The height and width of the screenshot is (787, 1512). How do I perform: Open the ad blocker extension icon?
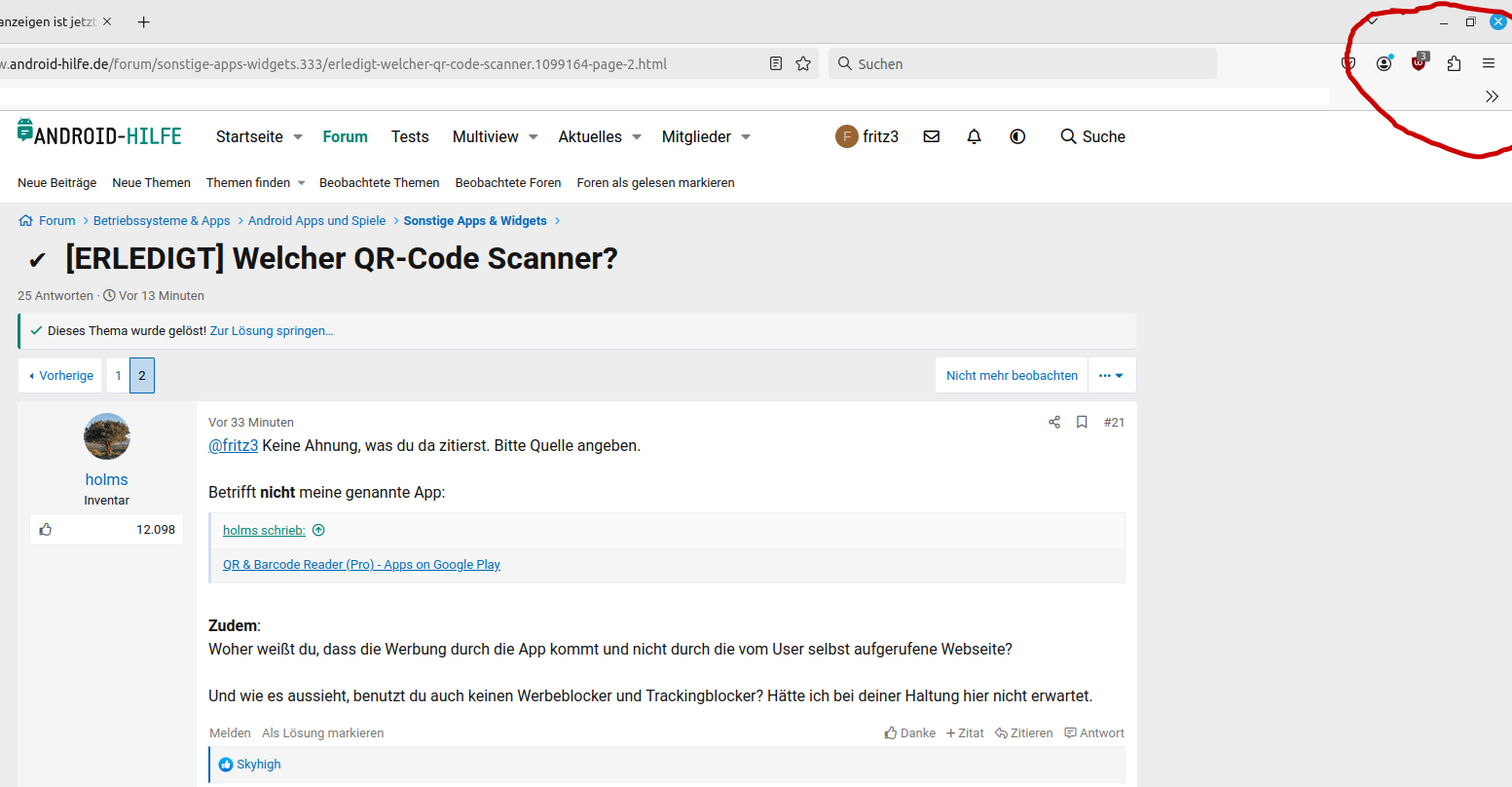[1419, 63]
